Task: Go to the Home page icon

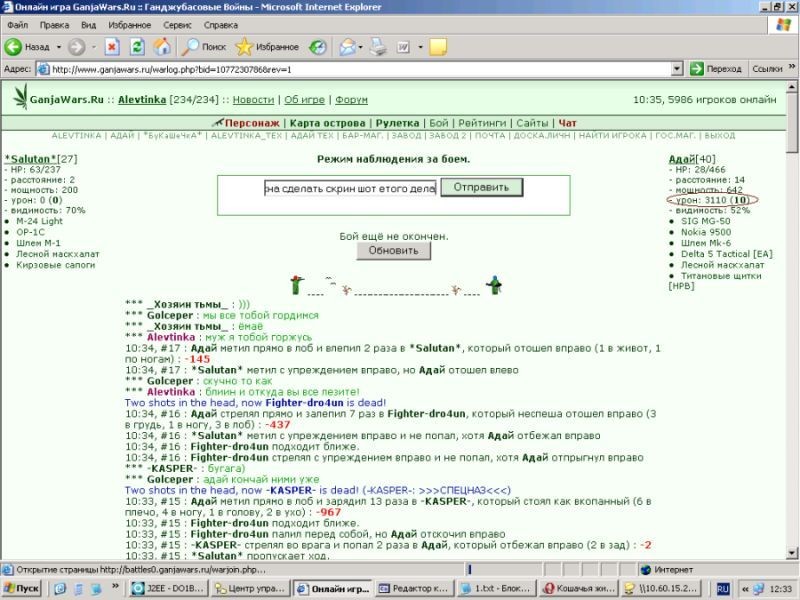Action: (162, 47)
